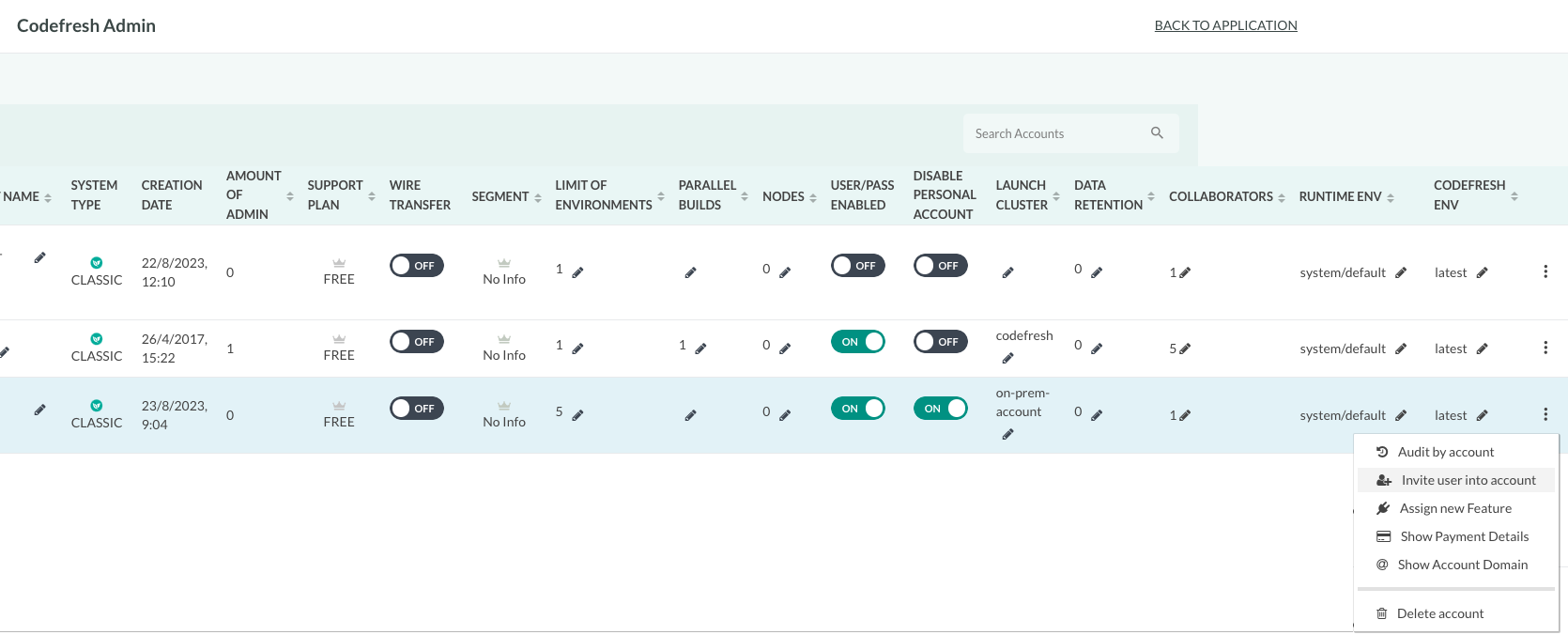Select Invite user into account
The width and height of the screenshot is (1568, 635).
1456,480
